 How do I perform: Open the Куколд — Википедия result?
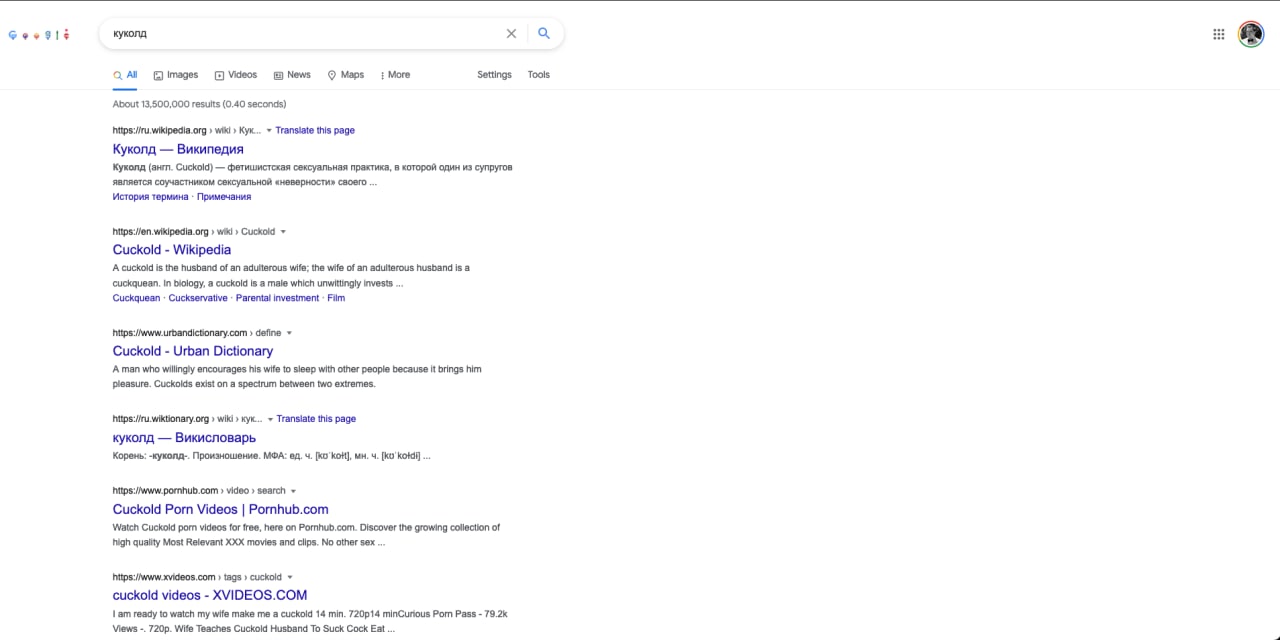tap(178, 149)
